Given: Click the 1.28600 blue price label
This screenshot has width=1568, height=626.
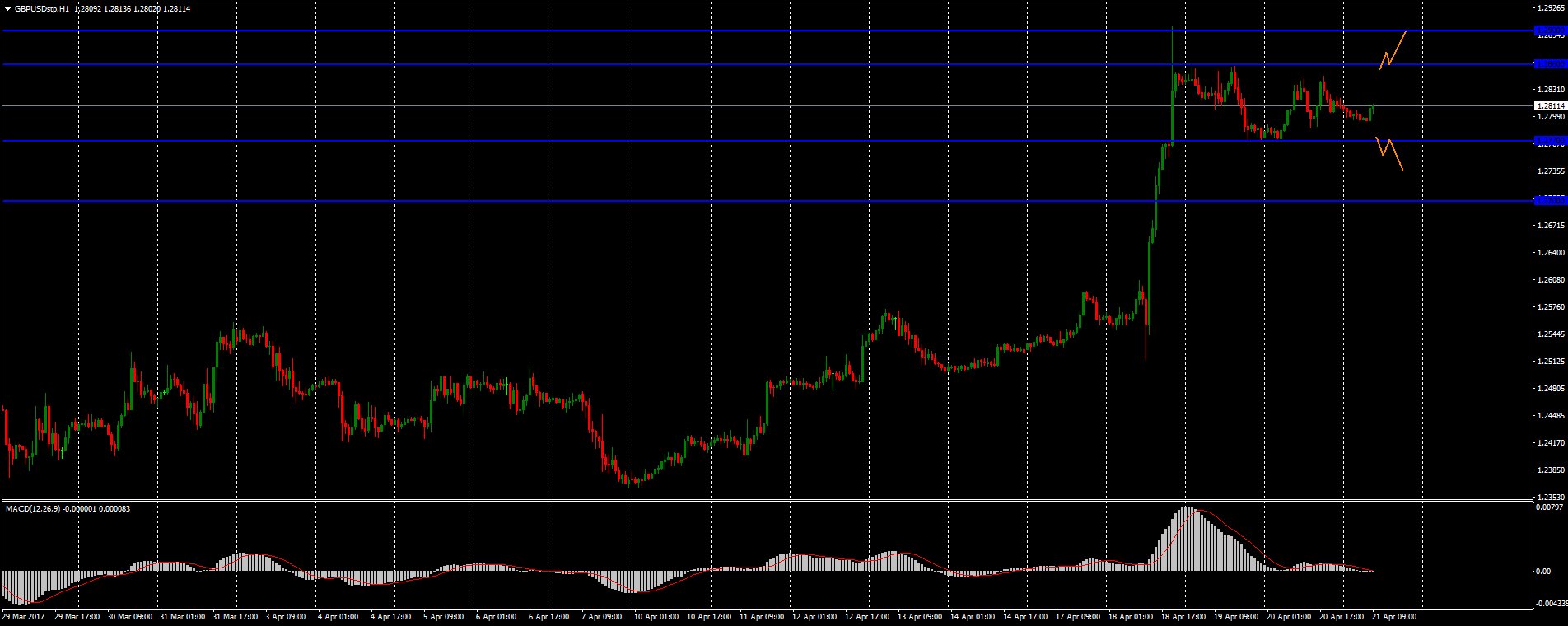Looking at the screenshot, I should point(1550,64).
